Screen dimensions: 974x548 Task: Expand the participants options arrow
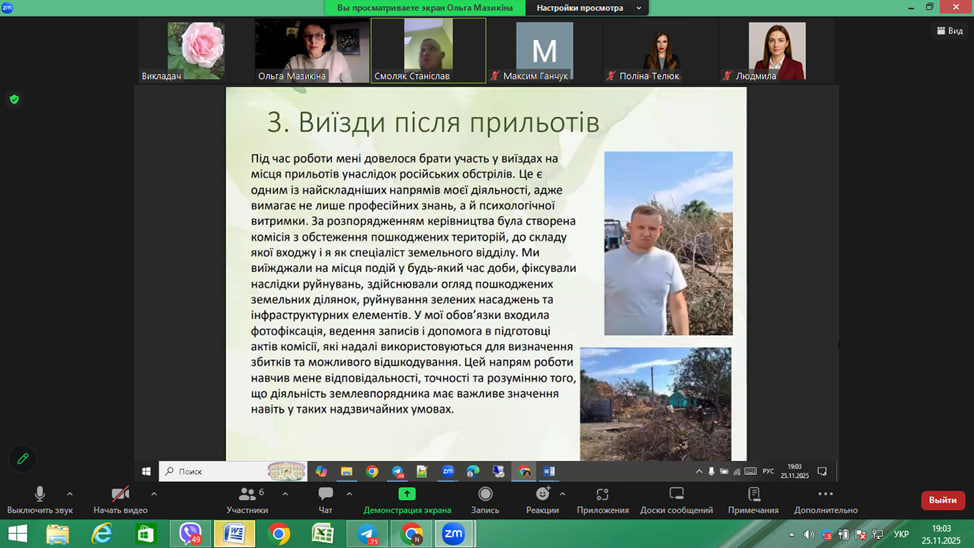point(283,493)
